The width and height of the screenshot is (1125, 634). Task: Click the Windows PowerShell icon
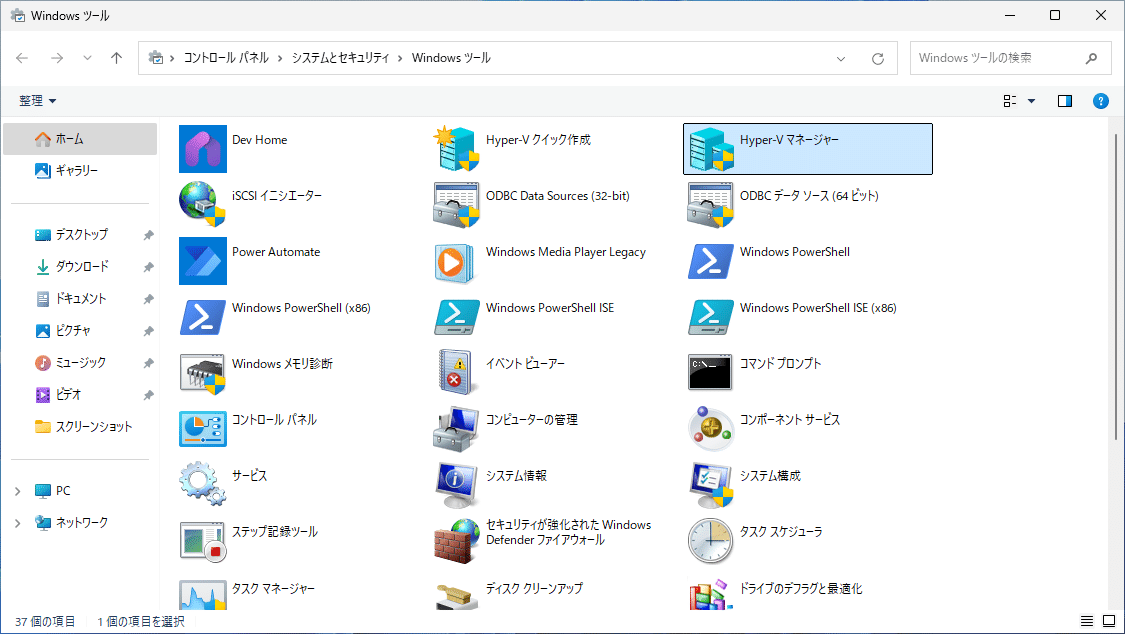[710, 260]
